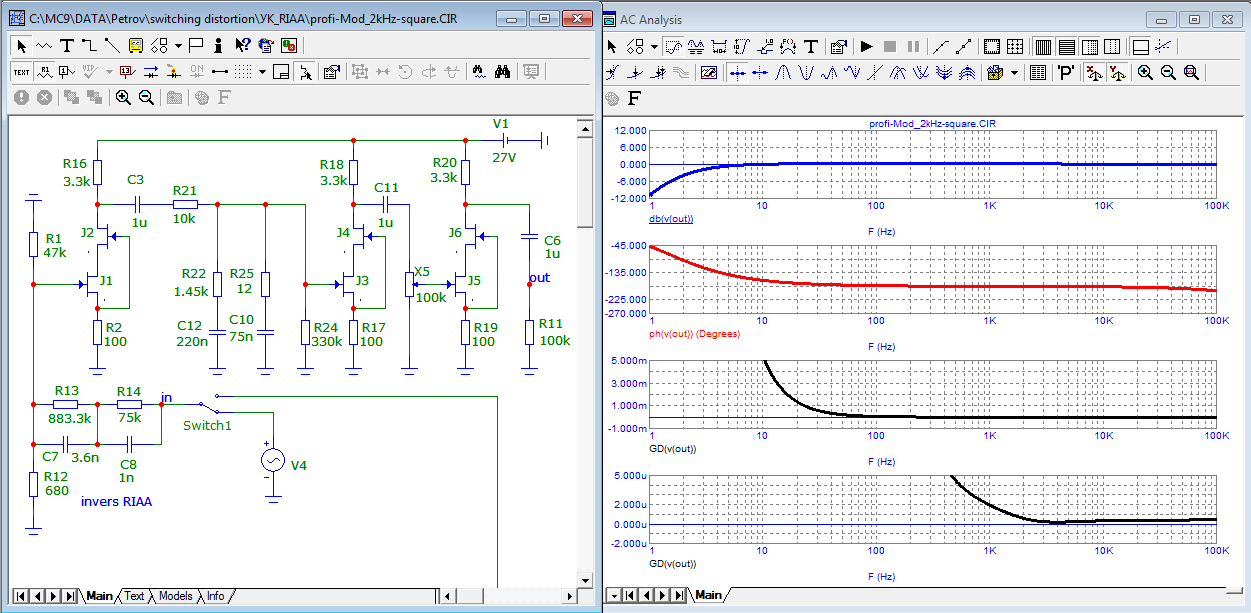Click zoom out magnifier in schematic toolbar

(146, 97)
